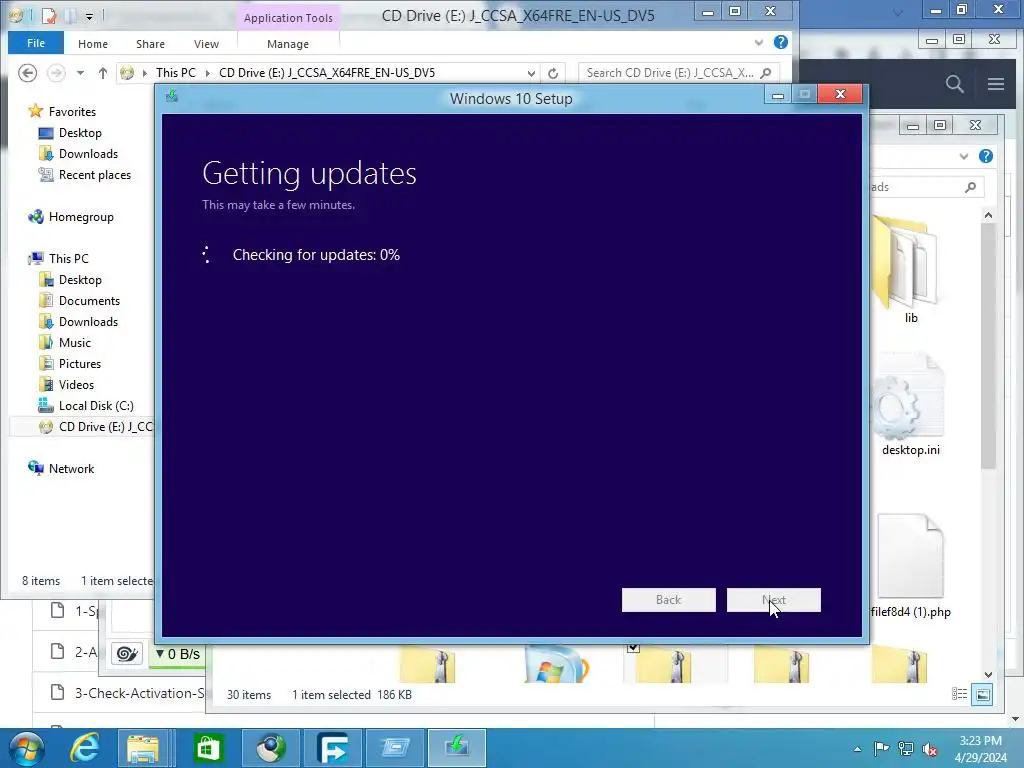Select Desktop under This PC
1024x768 pixels.
tap(80, 280)
